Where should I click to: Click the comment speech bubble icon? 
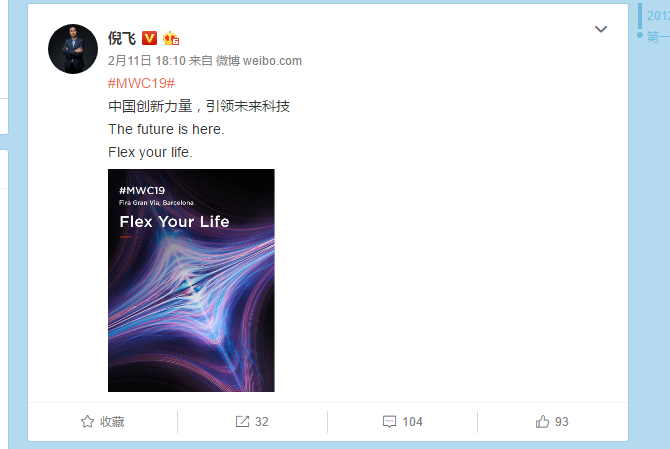pyautogui.click(x=389, y=422)
